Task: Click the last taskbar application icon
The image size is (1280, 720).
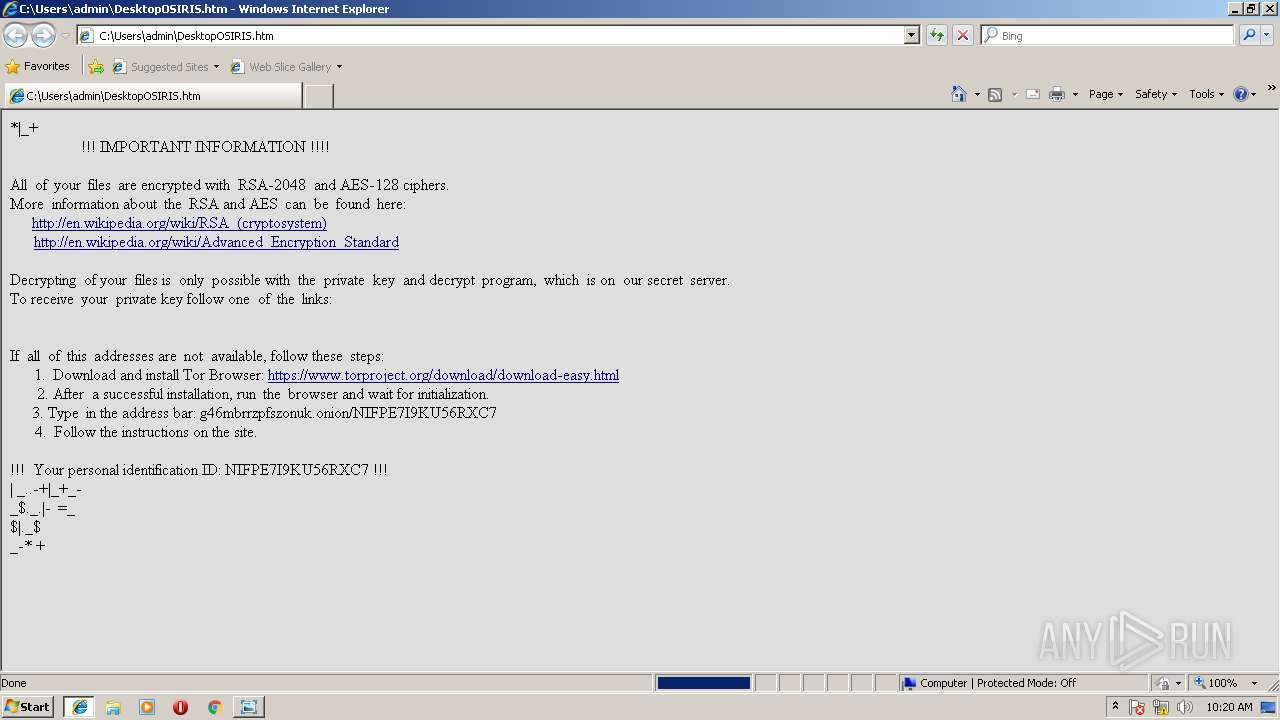Action: [x=248, y=707]
